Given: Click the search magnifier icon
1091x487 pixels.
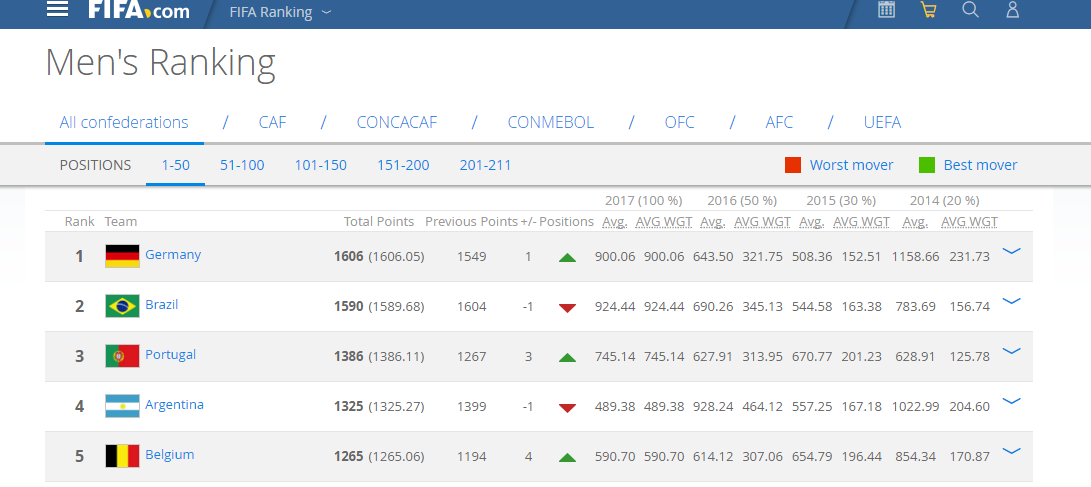Looking at the screenshot, I should click(970, 10).
